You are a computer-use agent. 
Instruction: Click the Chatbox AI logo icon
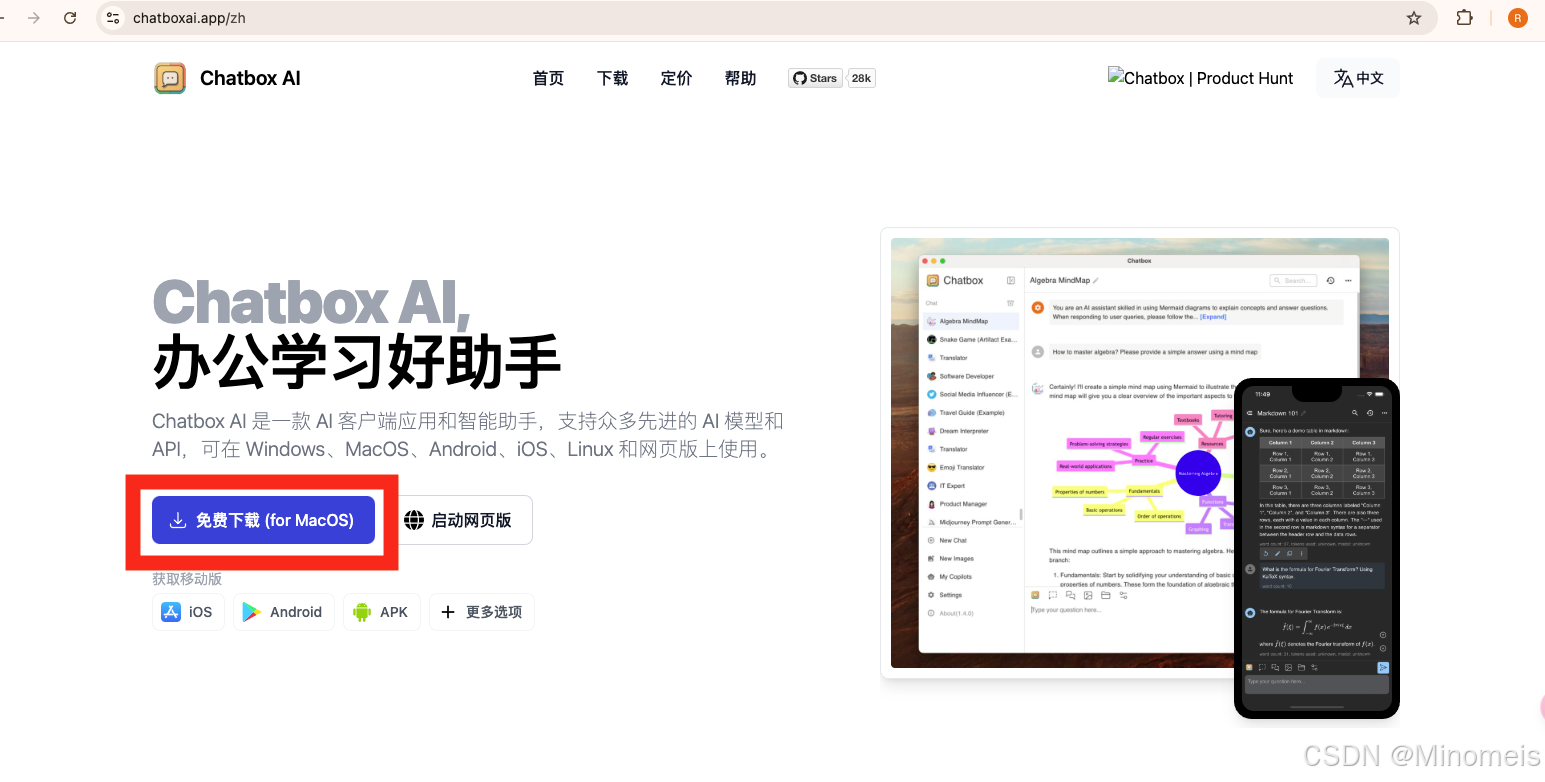click(170, 78)
